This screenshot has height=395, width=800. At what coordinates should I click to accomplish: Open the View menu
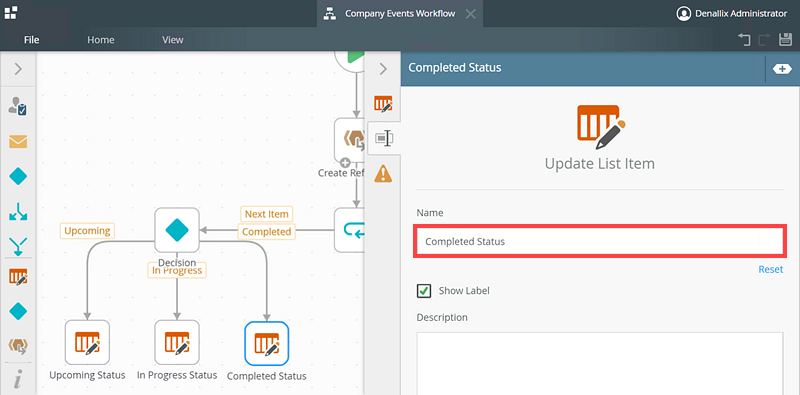coord(173,40)
